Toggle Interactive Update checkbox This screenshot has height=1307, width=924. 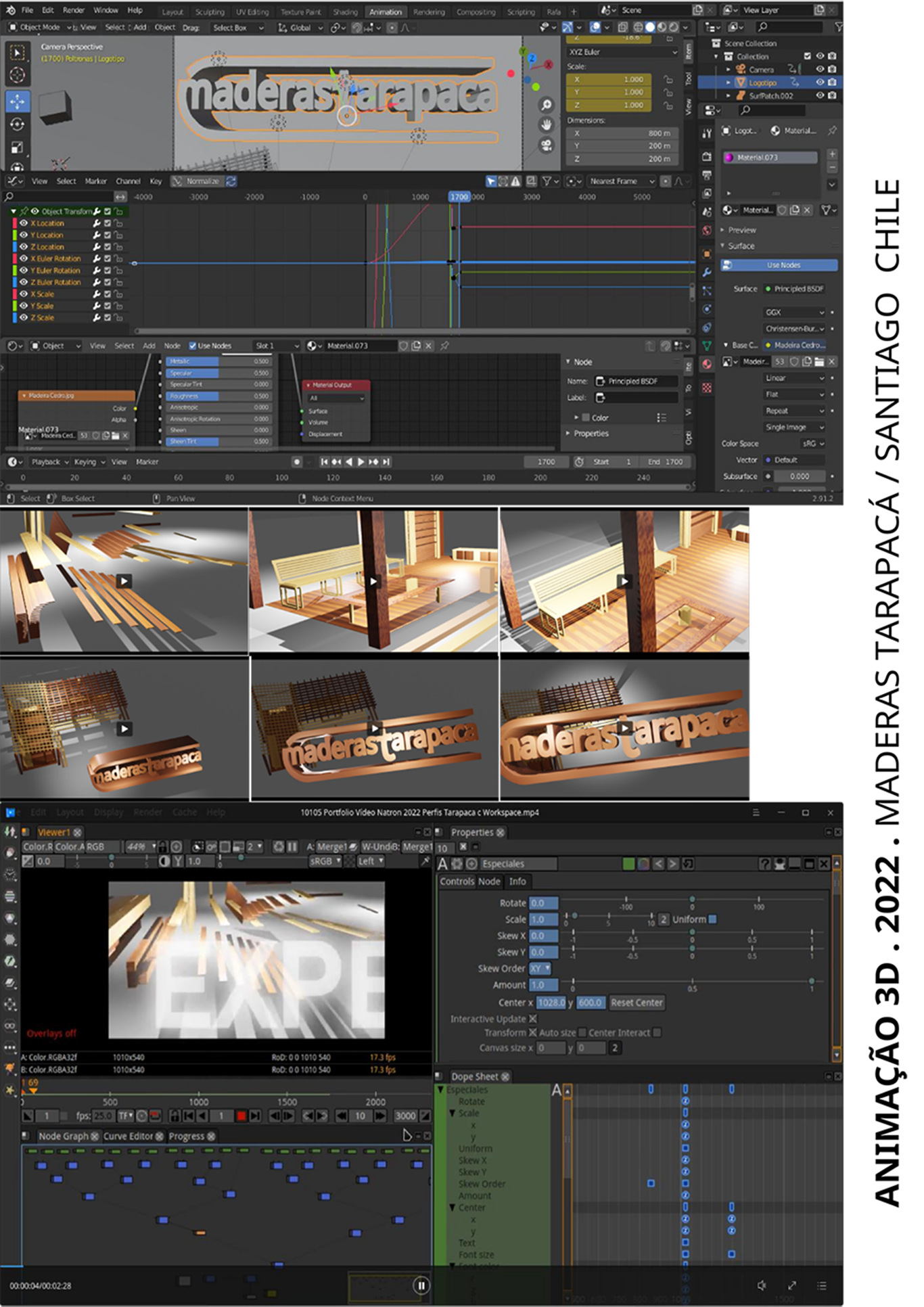(x=533, y=1019)
